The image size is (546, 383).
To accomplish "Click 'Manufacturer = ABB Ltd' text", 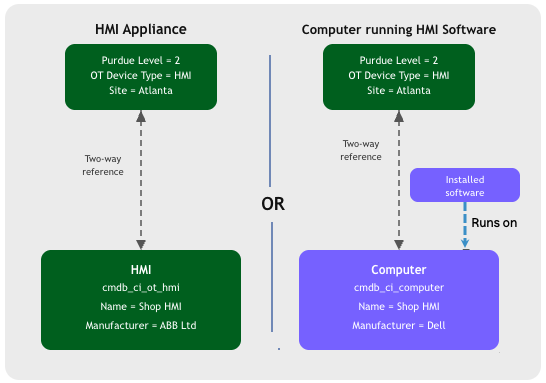I will tap(141, 325).
